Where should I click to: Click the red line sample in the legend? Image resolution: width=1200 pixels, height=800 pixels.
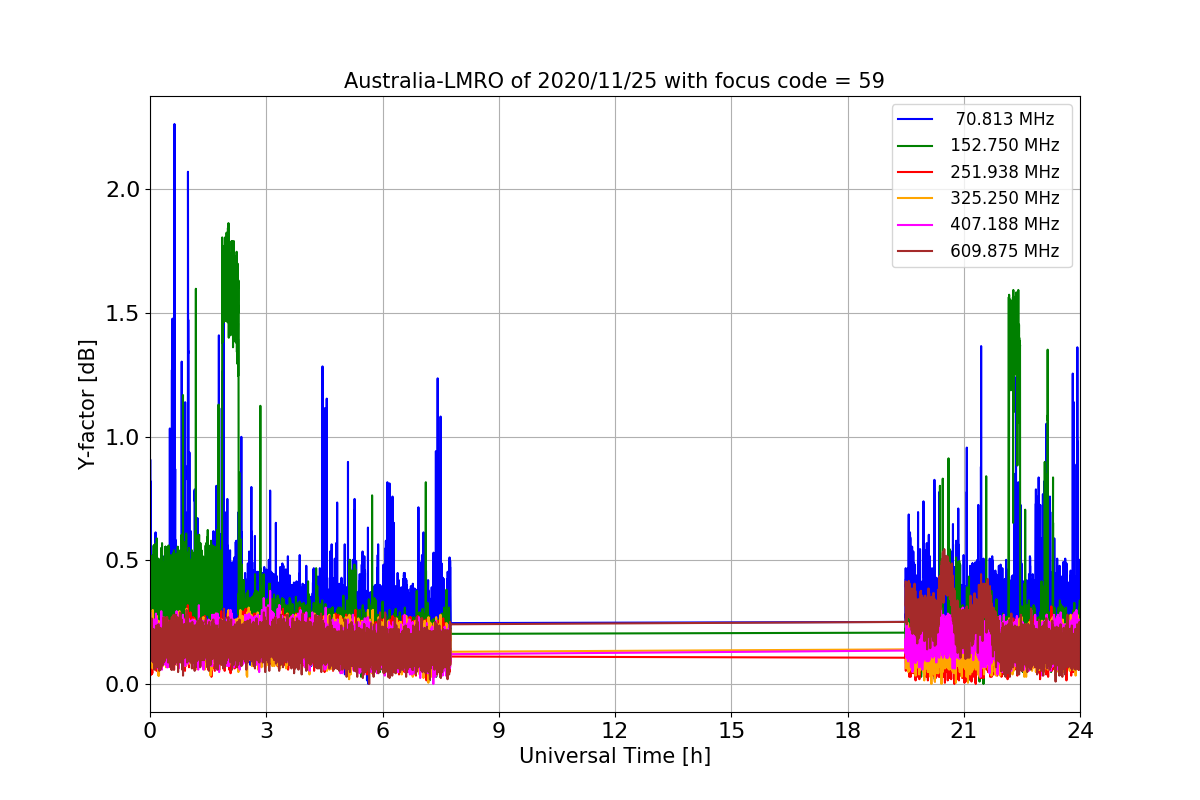click(x=915, y=172)
